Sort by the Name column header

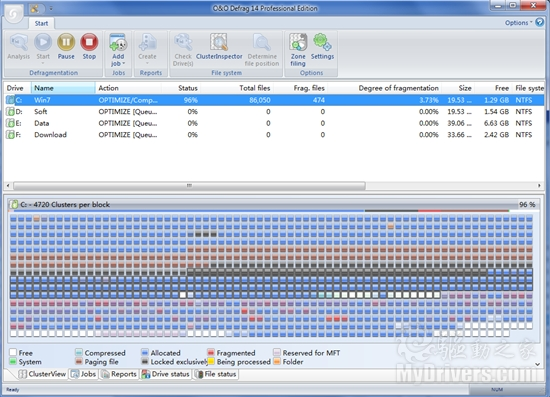[x=63, y=88]
